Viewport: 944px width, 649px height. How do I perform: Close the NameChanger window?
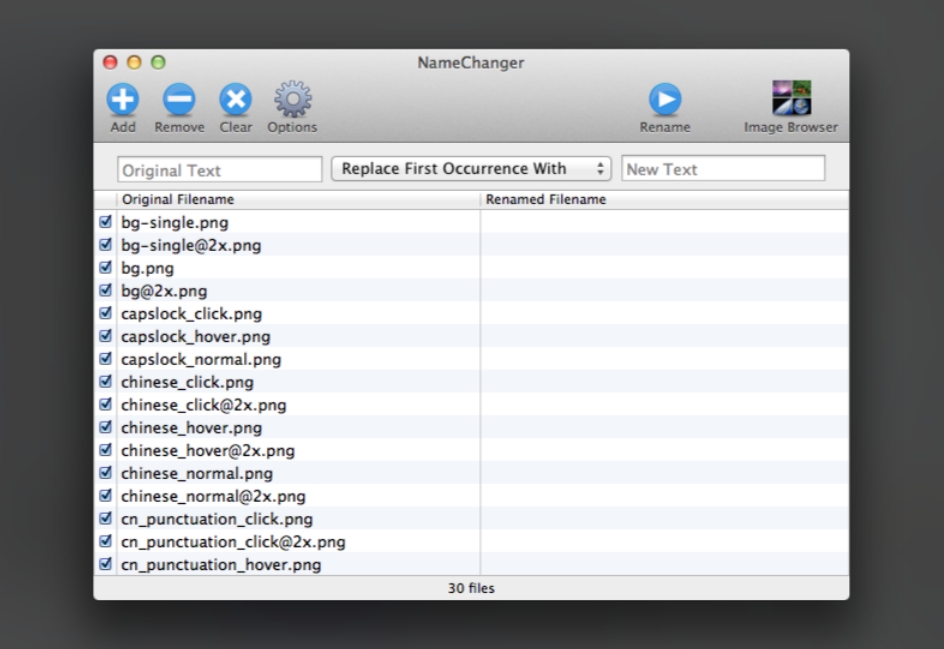[110, 63]
